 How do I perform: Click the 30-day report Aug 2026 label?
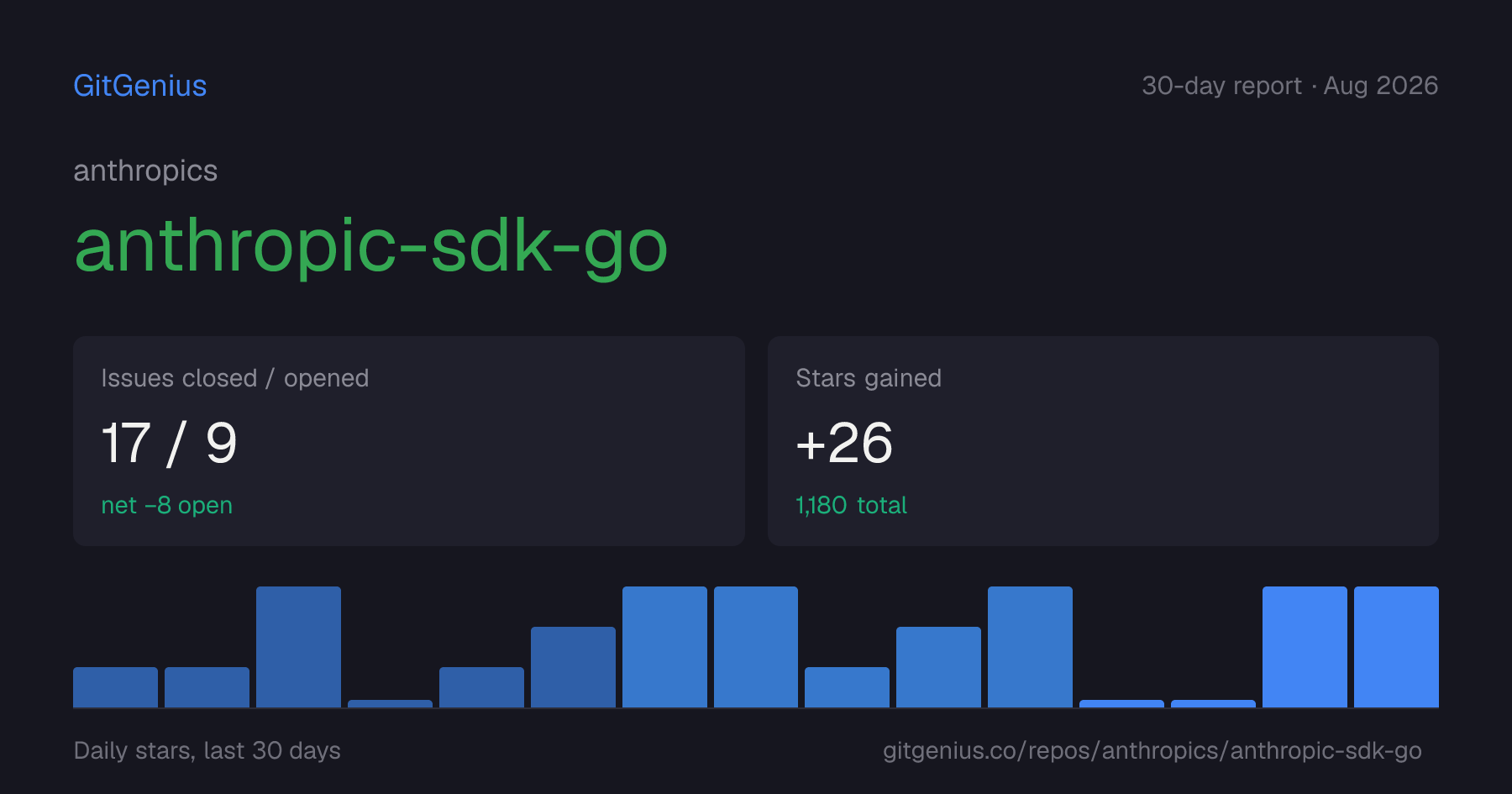pyautogui.click(x=1289, y=86)
